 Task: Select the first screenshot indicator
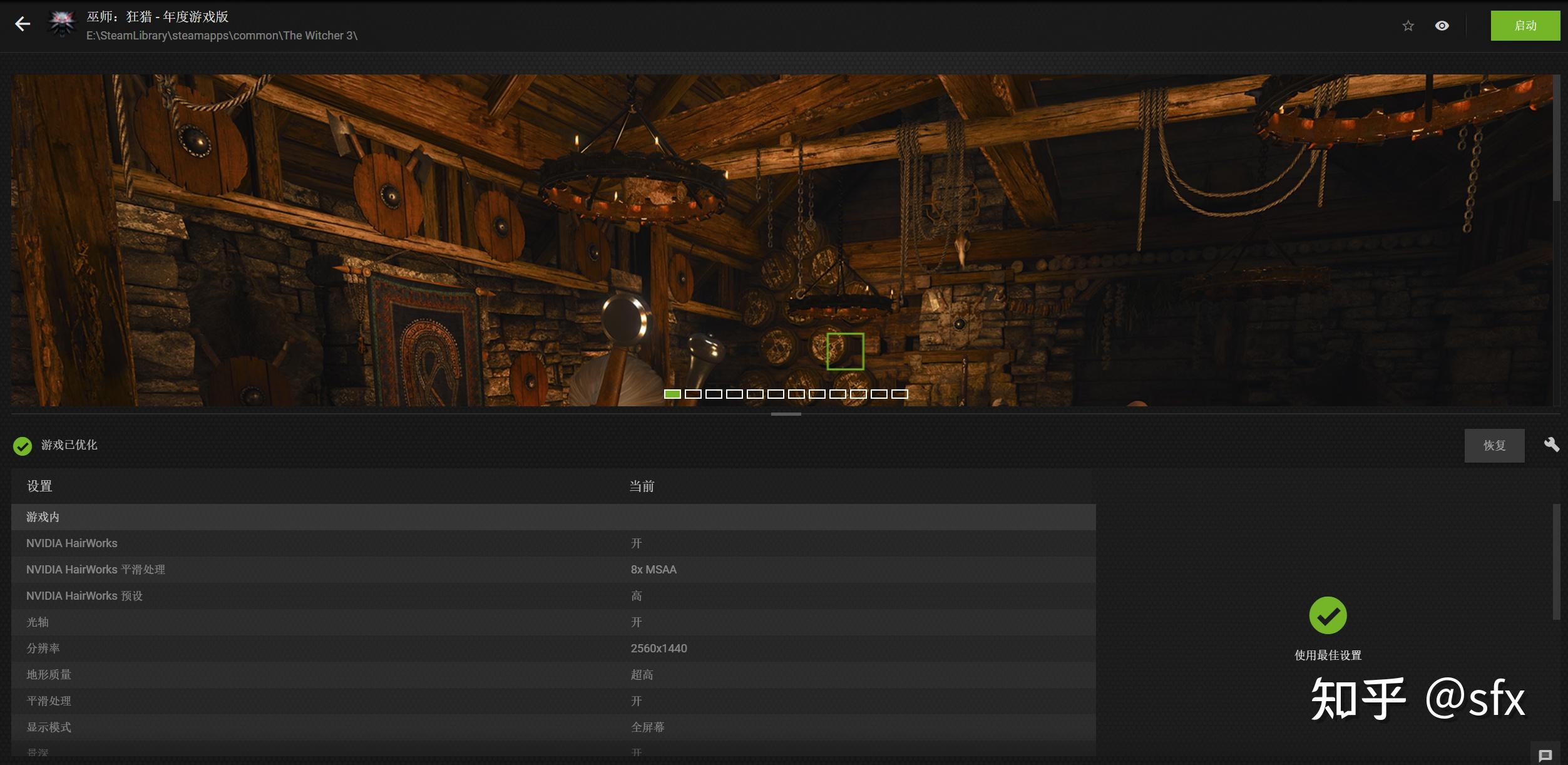click(672, 394)
